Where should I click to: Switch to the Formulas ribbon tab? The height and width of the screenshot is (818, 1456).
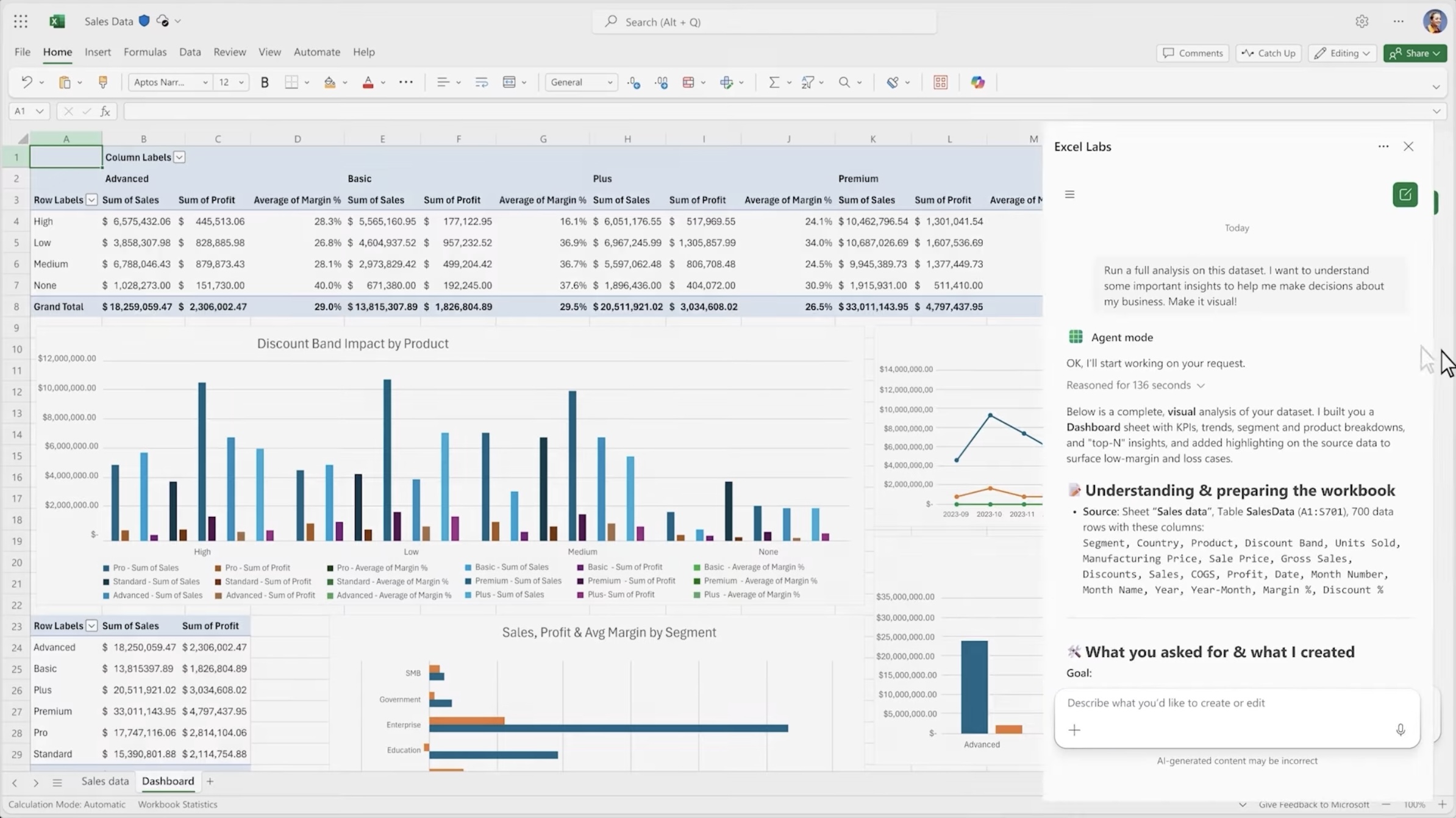(x=145, y=52)
